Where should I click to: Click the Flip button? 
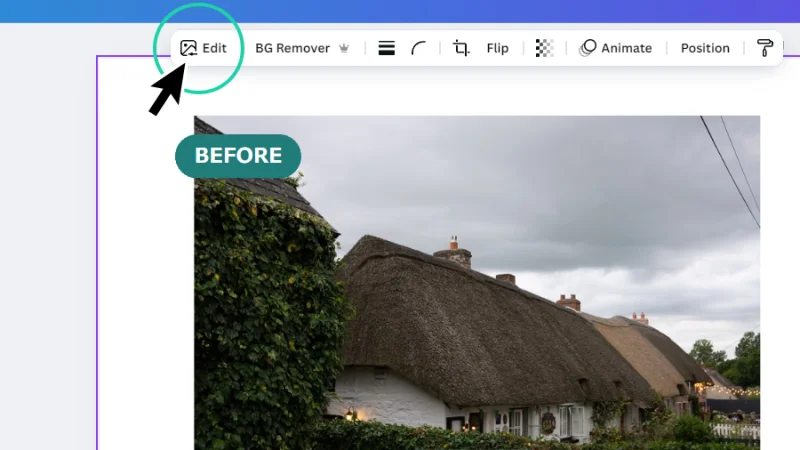[497, 48]
